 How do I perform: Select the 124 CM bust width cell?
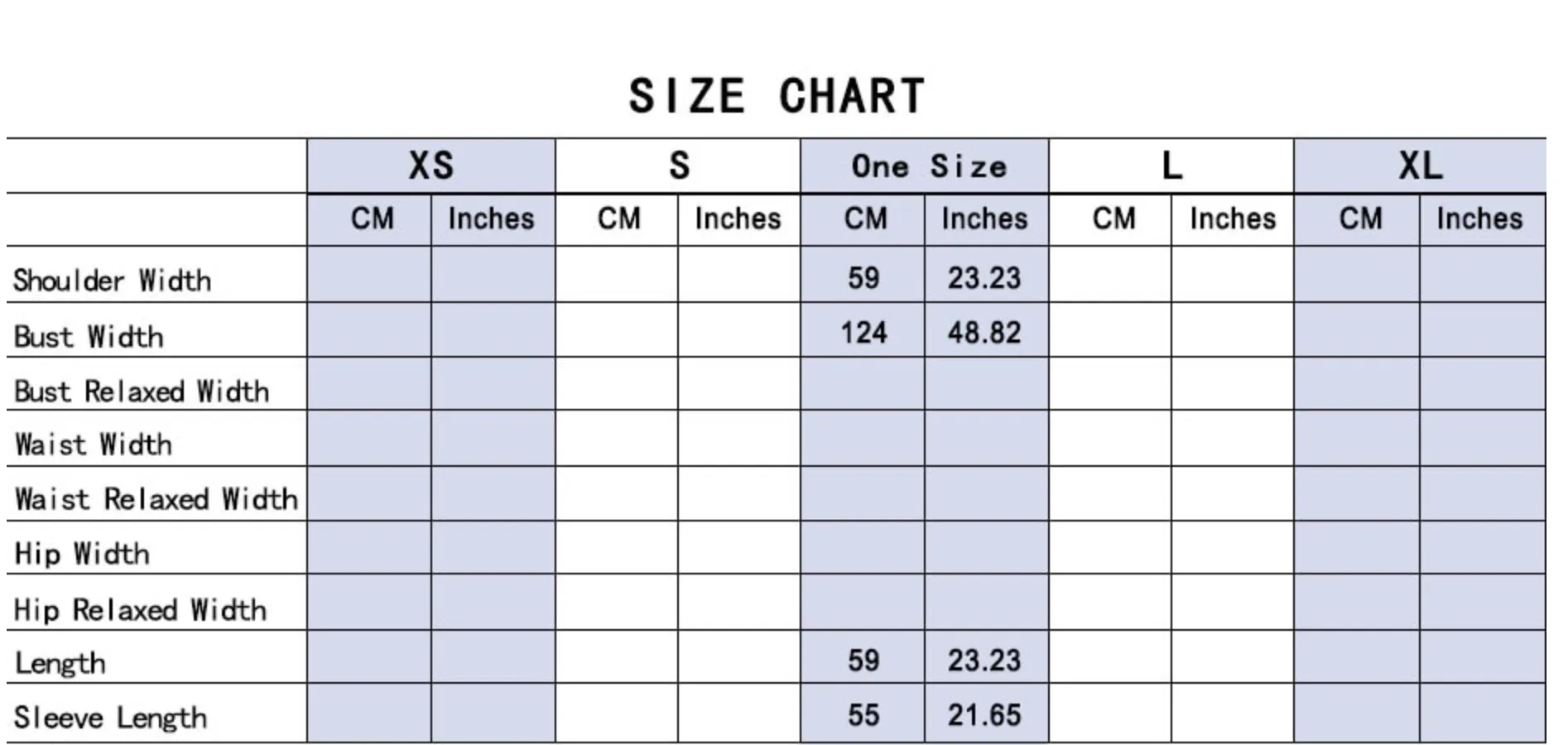tap(863, 330)
